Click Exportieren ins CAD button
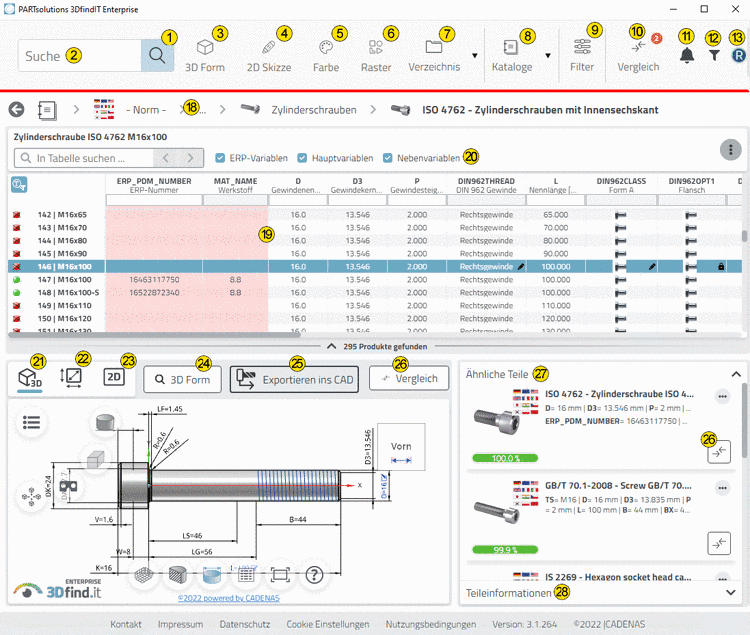Image resolution: width=750 pixels, height=635 pixels. [294, 380]
